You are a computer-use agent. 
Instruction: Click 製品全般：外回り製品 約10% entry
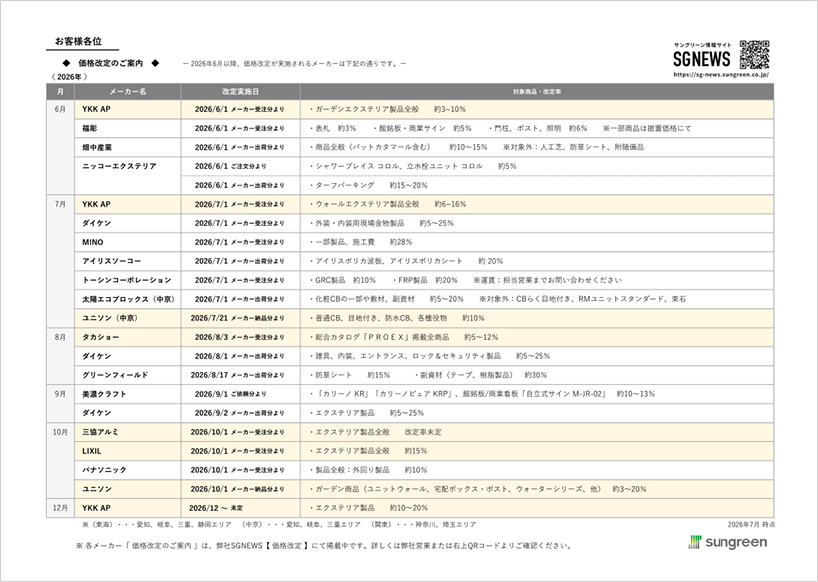[x=368, y=470]
